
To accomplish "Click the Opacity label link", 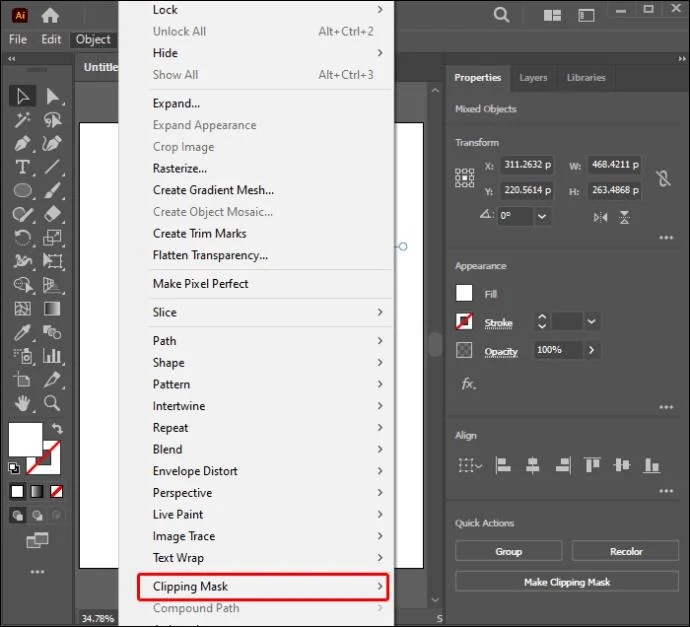I will click(x=501, y=352).
